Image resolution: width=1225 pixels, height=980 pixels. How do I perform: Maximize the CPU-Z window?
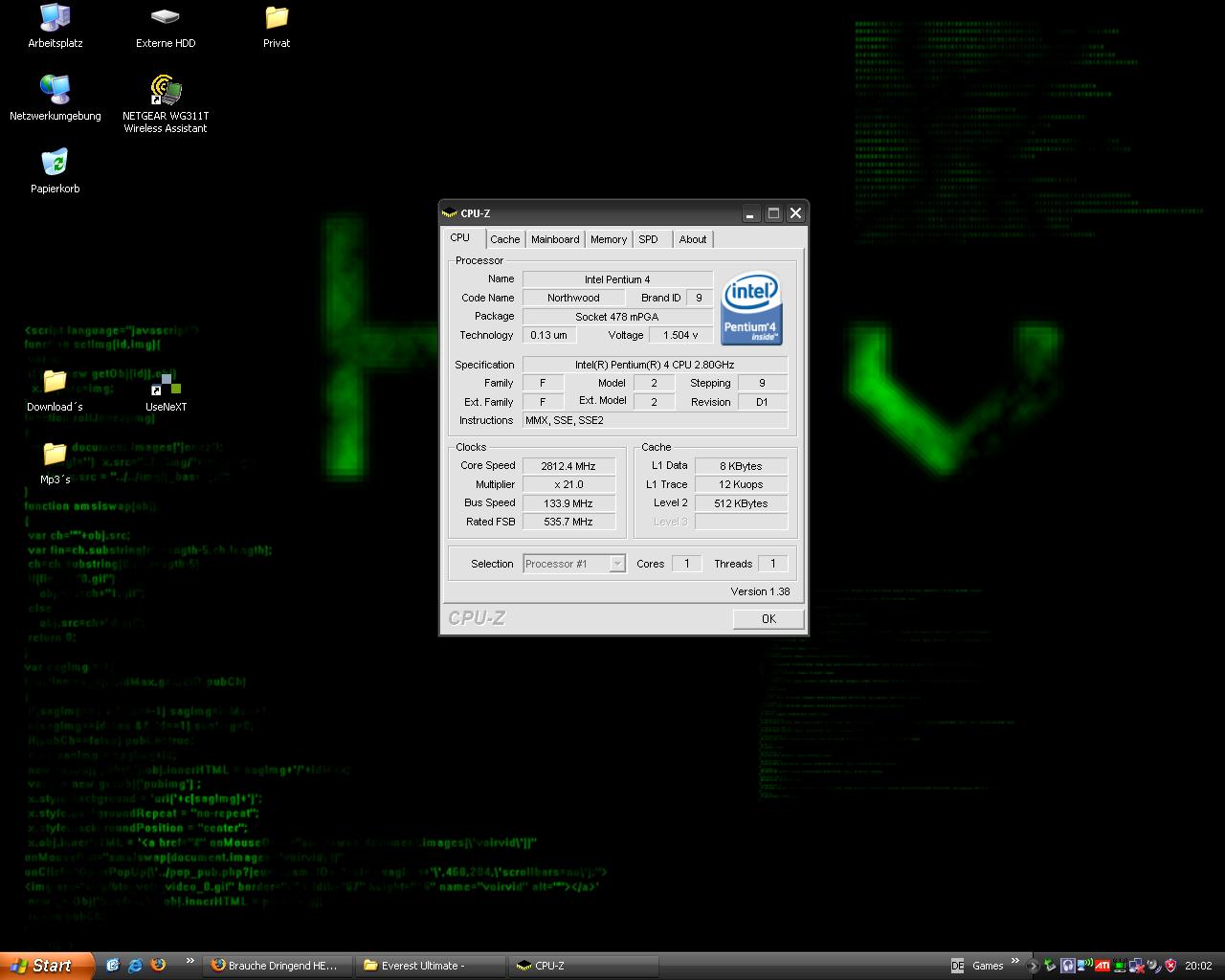773,213
